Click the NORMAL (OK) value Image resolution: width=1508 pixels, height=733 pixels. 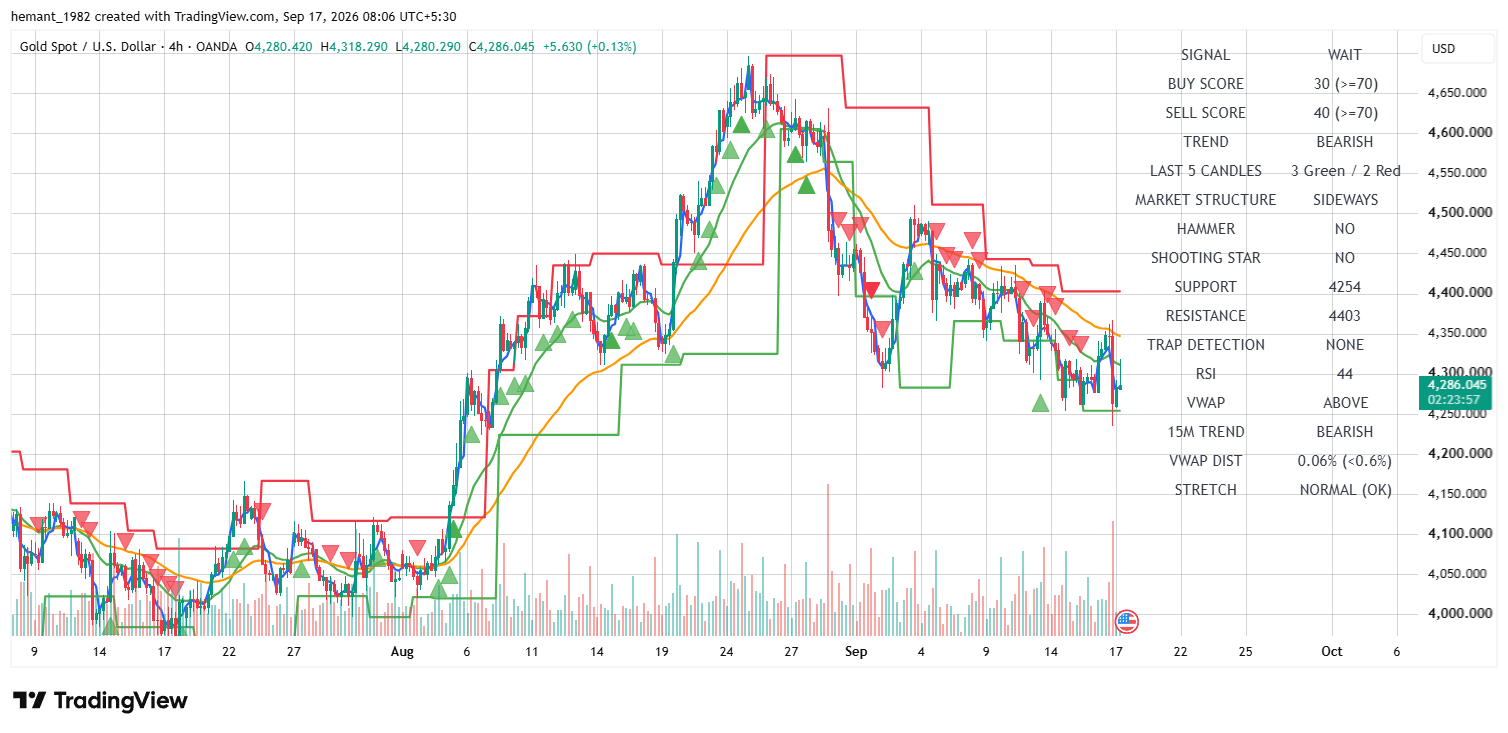tap(1345, 490)
